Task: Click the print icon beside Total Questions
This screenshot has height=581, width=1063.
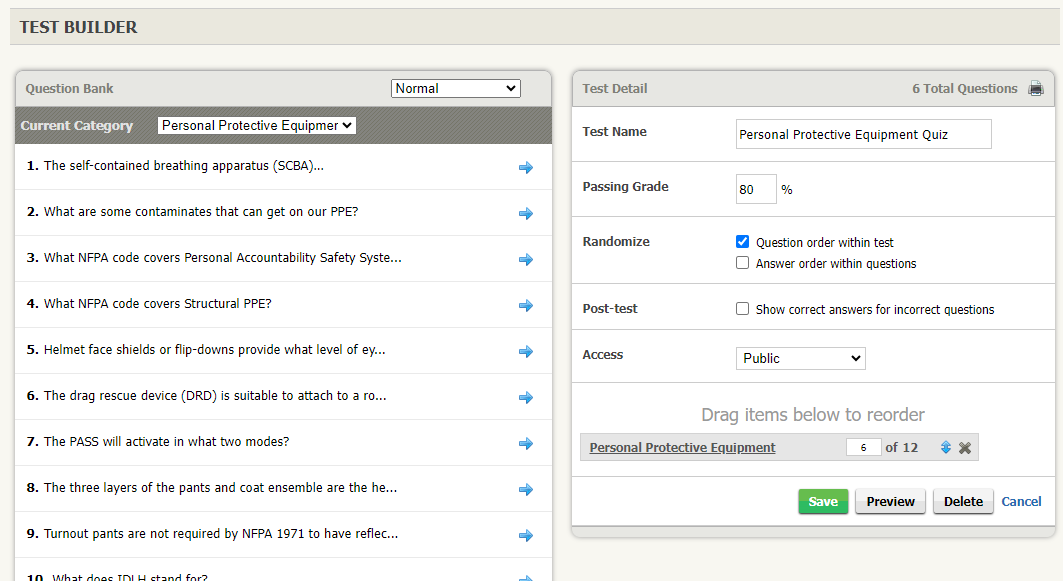Action: point(1035,88)
